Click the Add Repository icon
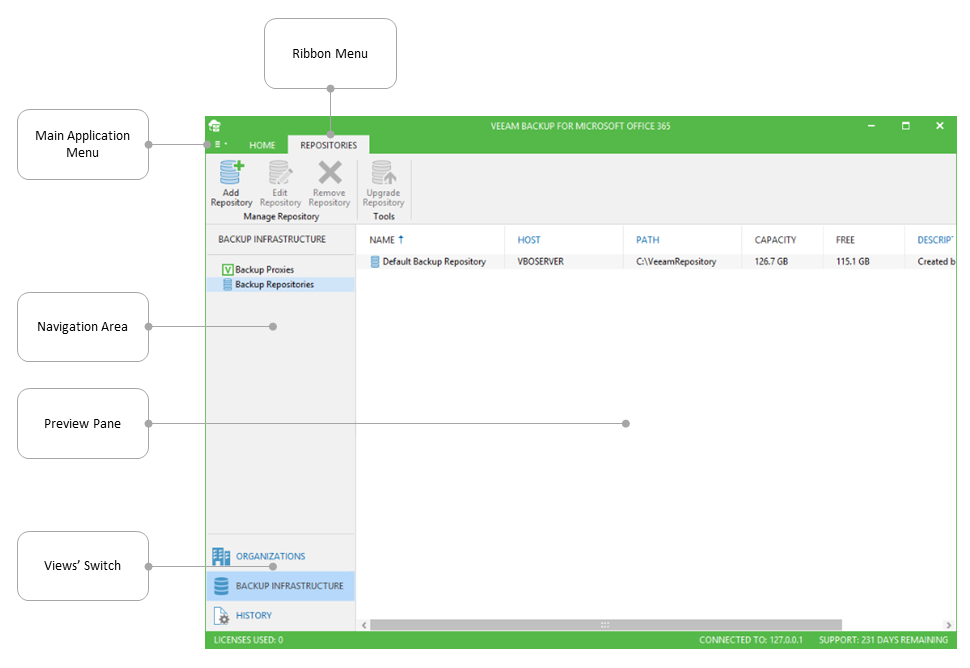Viewport: 970px width, 668px height. (231, 173)
